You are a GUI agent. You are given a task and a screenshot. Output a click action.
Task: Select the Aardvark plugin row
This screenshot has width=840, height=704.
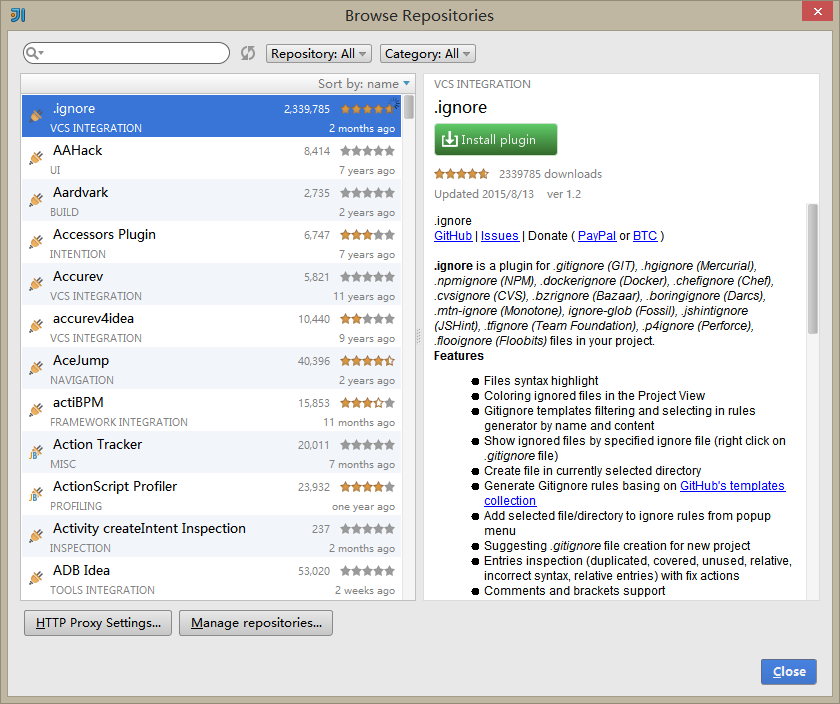pos(212,200)
